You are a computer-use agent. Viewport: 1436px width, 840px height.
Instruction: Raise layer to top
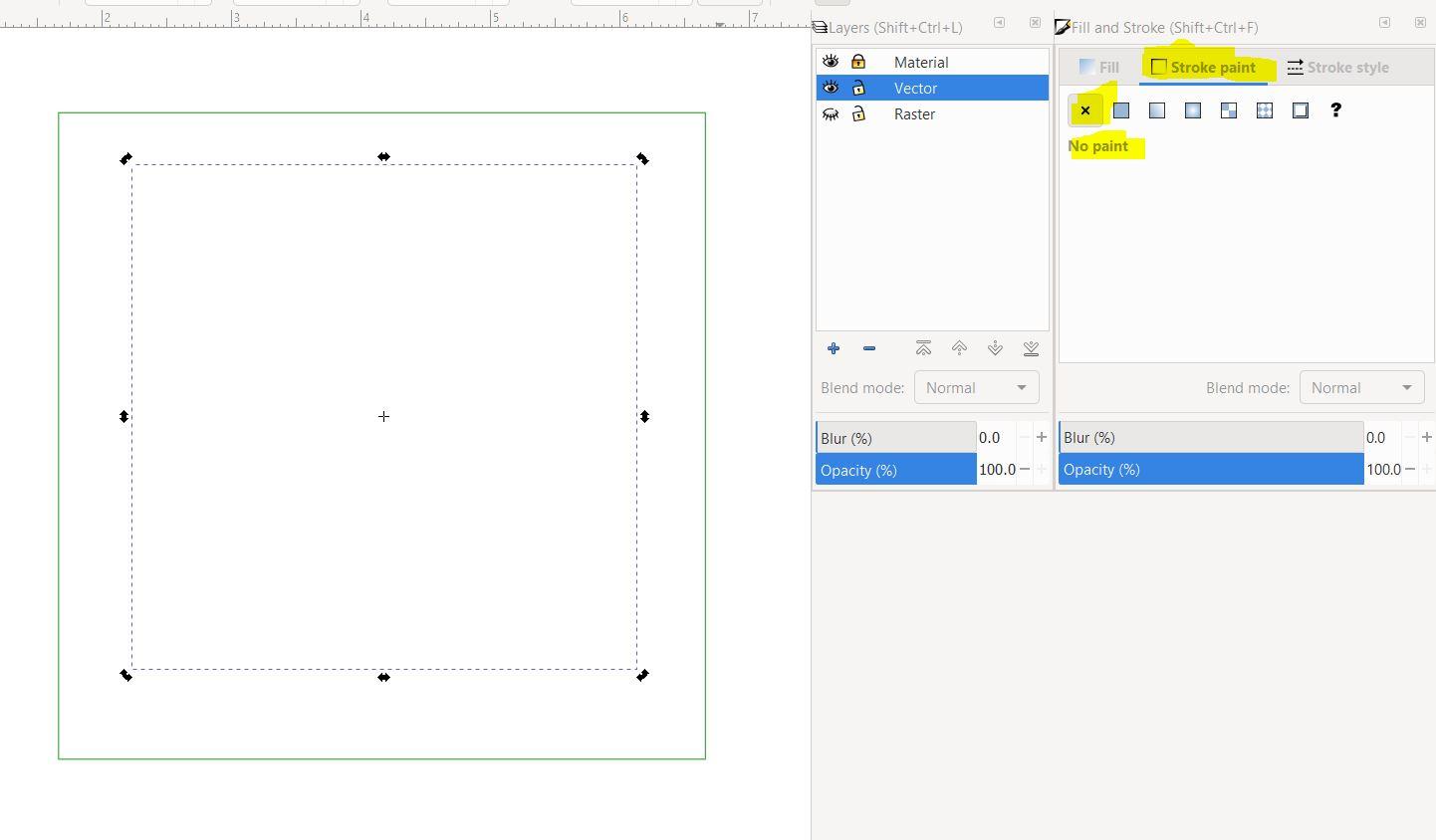pos(923,348)
